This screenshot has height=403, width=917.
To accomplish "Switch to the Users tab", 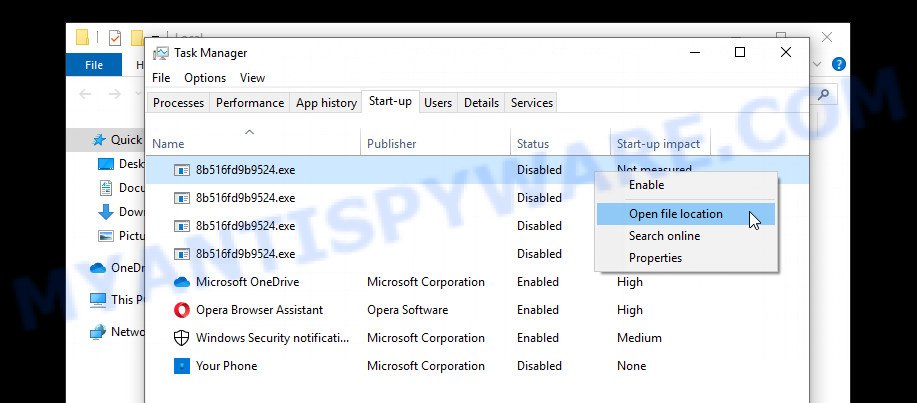I will (438, 103).
